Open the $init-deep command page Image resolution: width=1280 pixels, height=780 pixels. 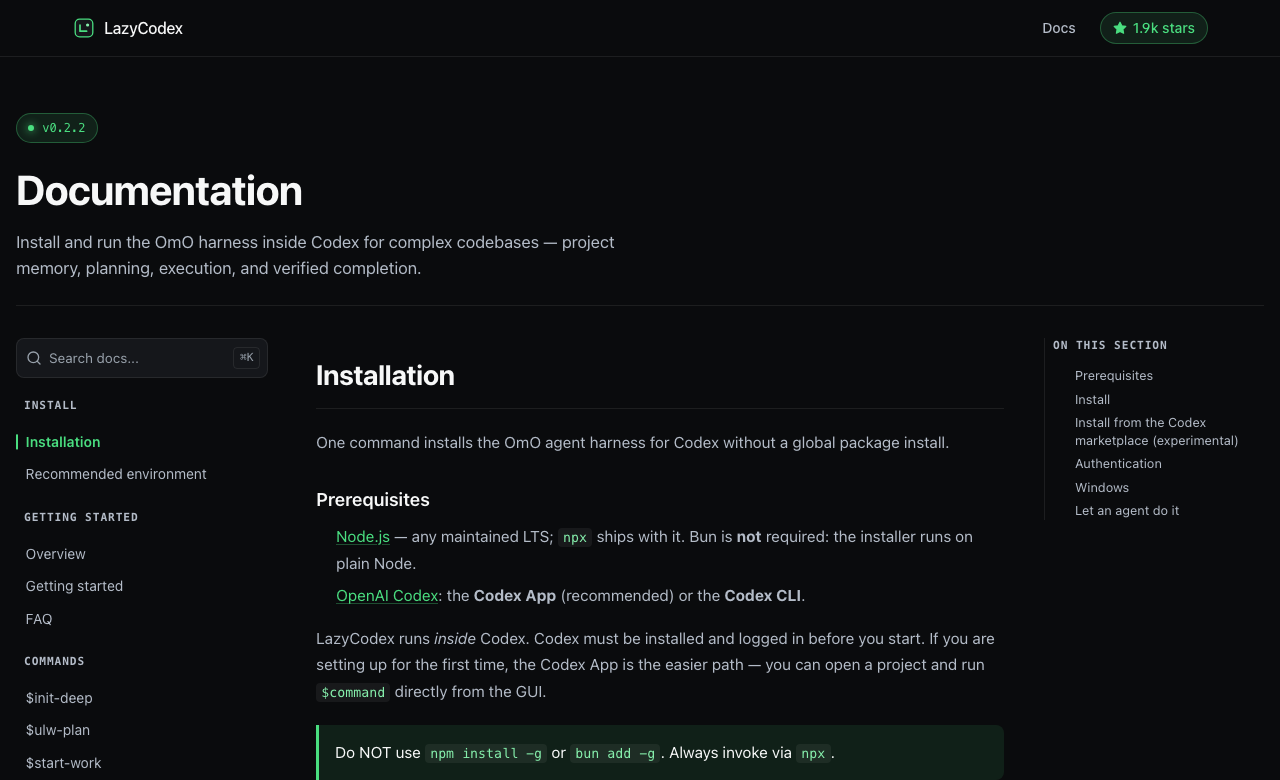[x=59, y=698]
